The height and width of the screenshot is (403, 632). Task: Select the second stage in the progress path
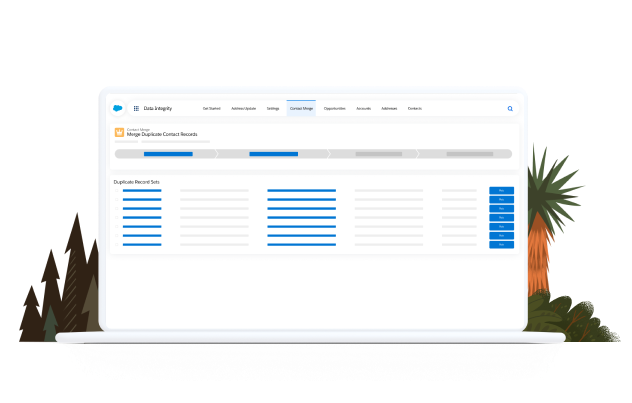click(273, 154)
